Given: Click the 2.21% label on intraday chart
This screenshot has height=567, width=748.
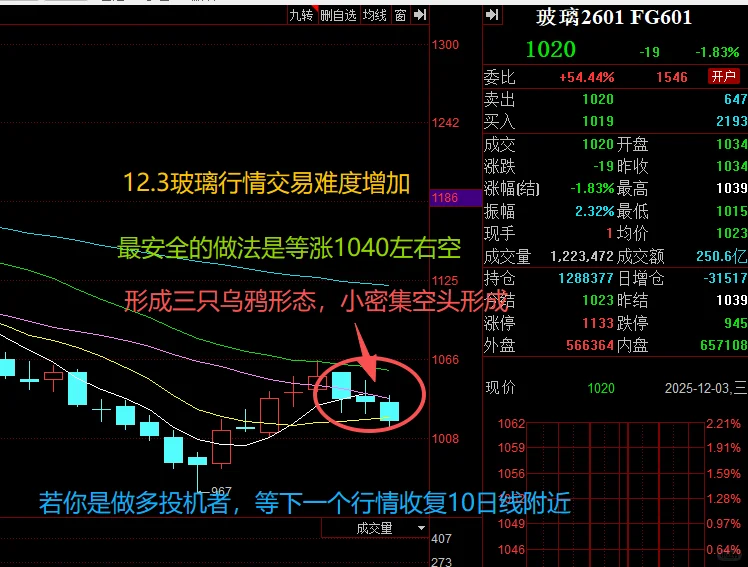Looking at the screenshot, I should point(723,423).
